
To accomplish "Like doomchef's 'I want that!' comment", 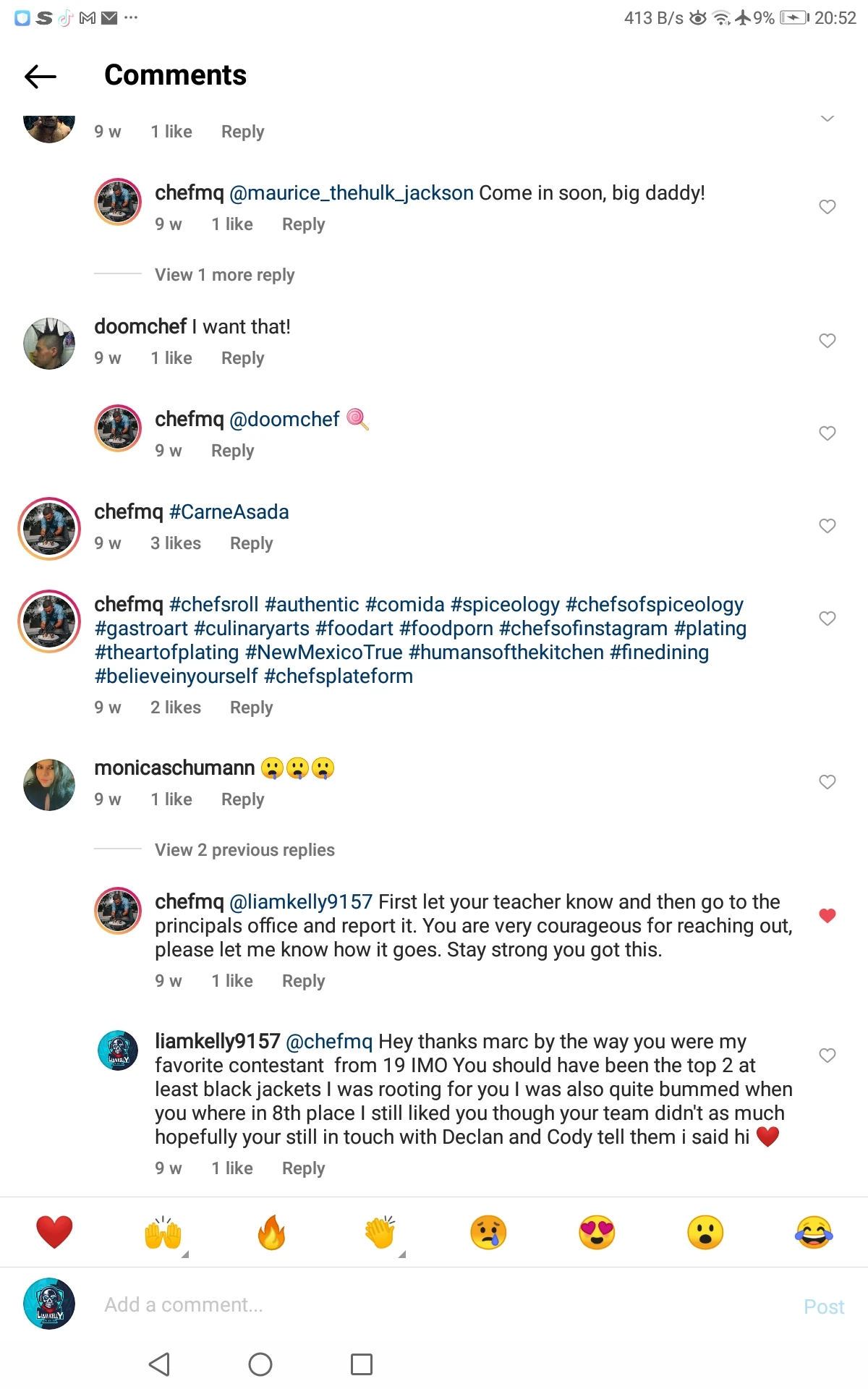I will tap(827, 341).
